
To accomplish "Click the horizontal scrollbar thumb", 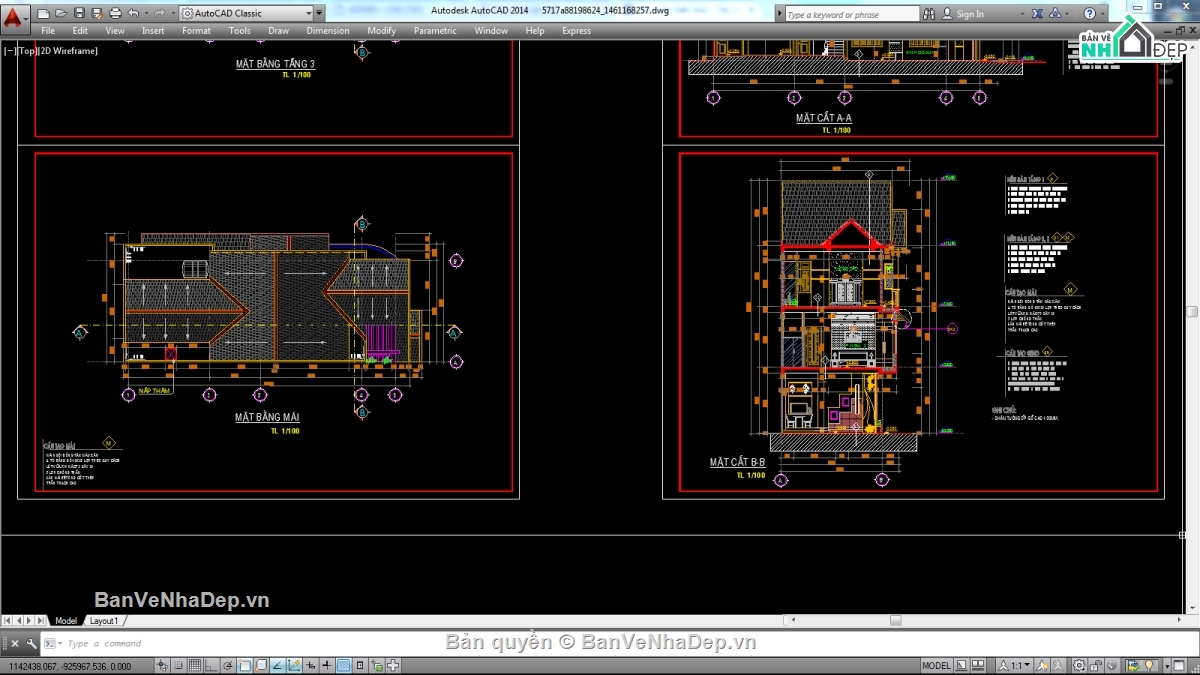I will pyautogui.click(x=895, y=621).
